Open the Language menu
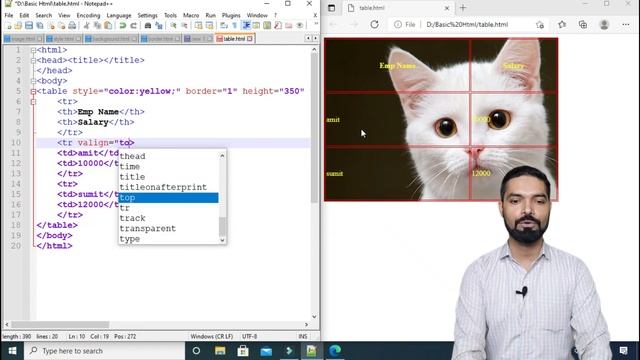Screen dimensions: 640x360 pyautogui.click(x=119, y=15)
